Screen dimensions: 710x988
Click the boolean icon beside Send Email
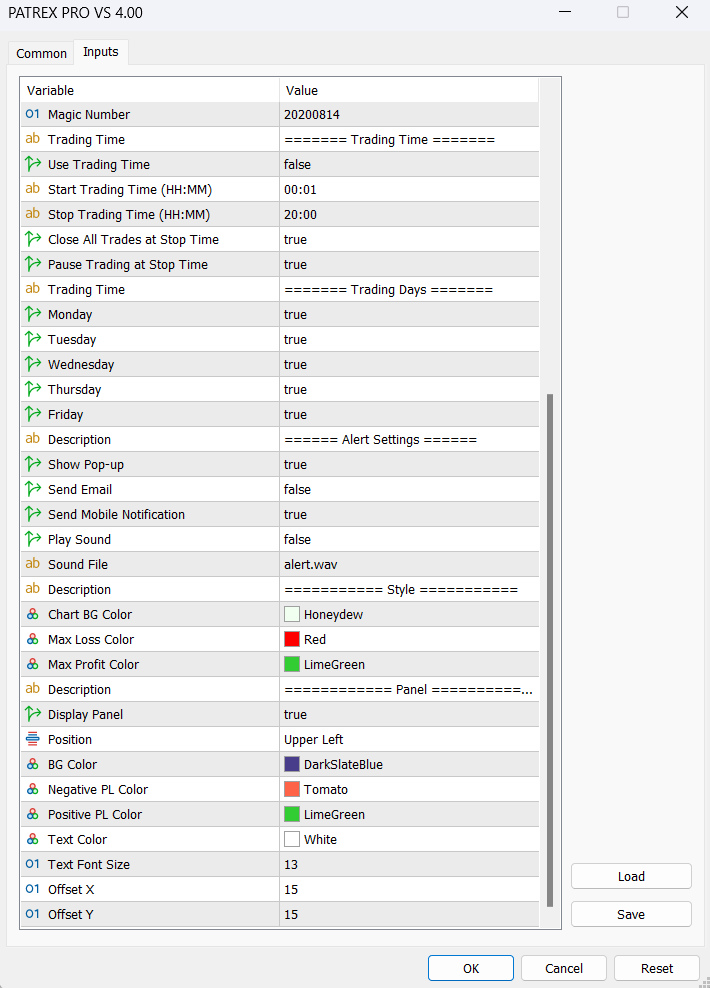33,489
